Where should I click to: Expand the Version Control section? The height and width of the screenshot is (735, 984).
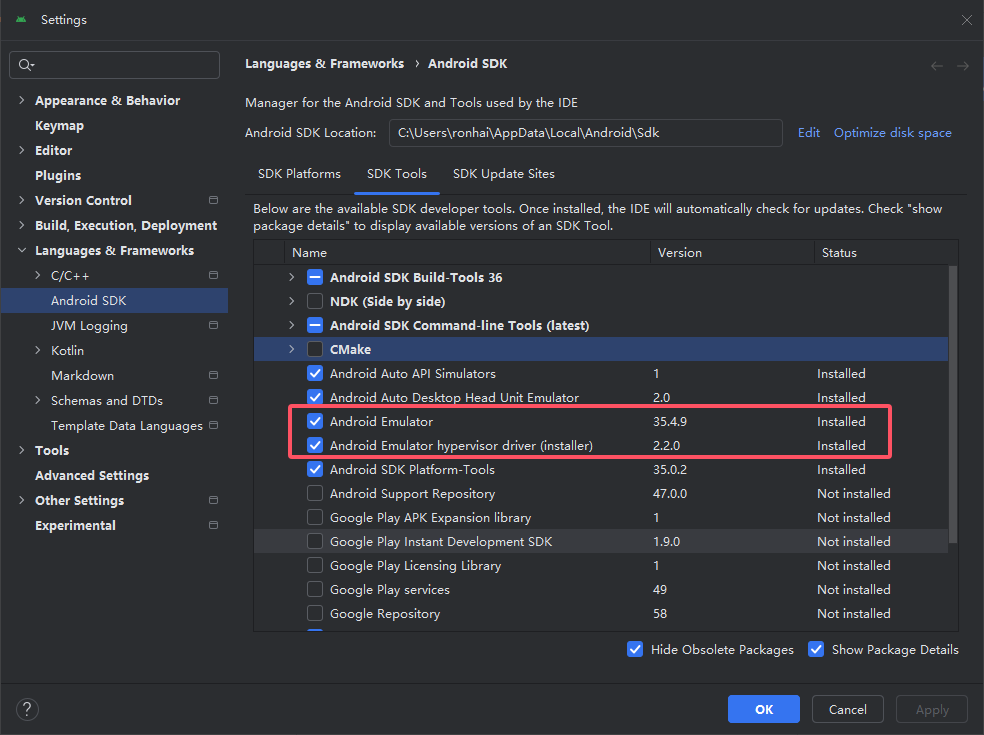click(22, 200)
